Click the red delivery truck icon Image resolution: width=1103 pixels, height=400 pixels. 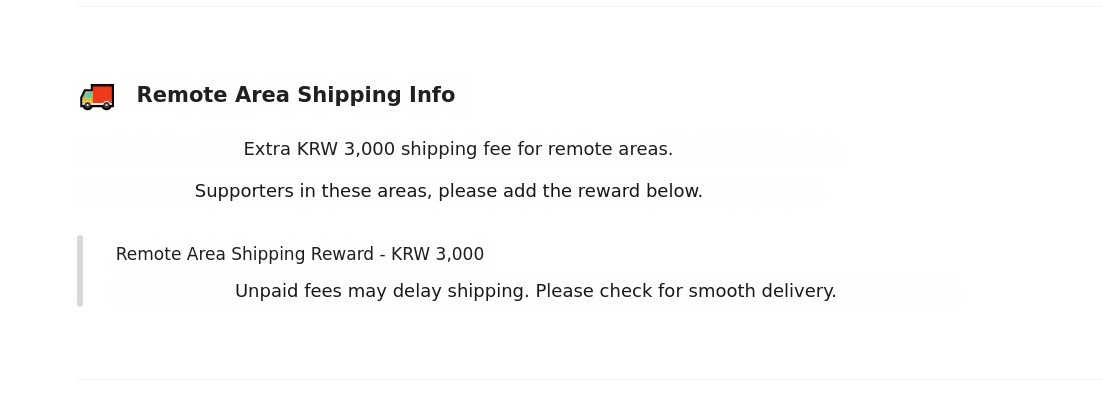[97, 96]
